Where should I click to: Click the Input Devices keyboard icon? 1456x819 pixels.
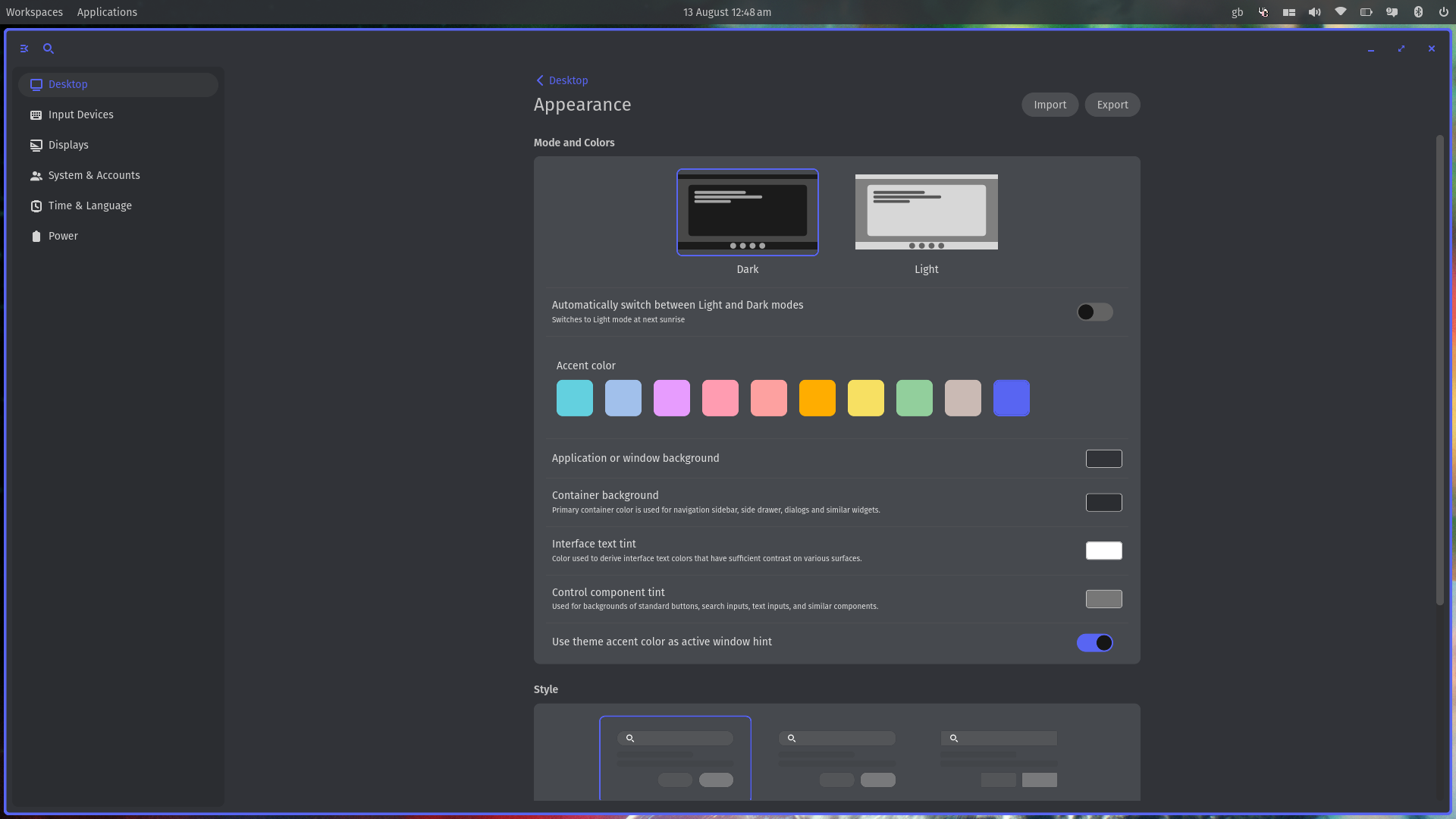click(x=36, y=115)
